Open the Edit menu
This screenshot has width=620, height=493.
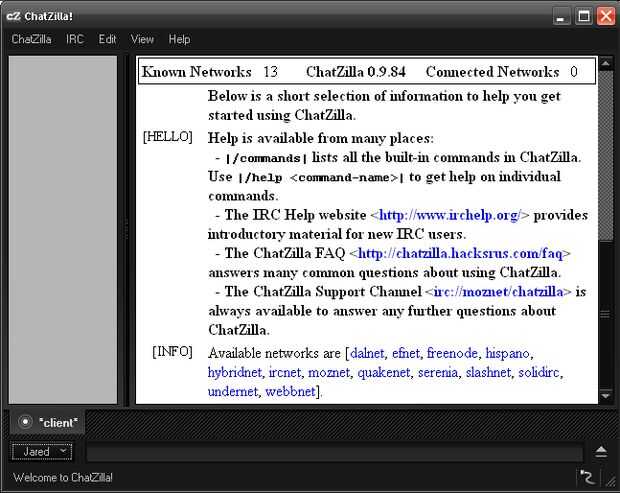point(107,39)
